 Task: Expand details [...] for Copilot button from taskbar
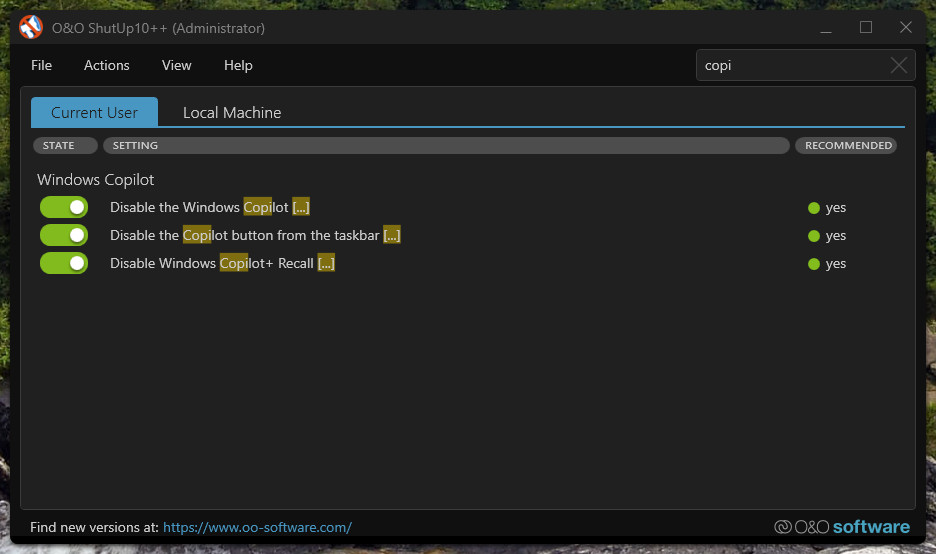click(392, 235)
